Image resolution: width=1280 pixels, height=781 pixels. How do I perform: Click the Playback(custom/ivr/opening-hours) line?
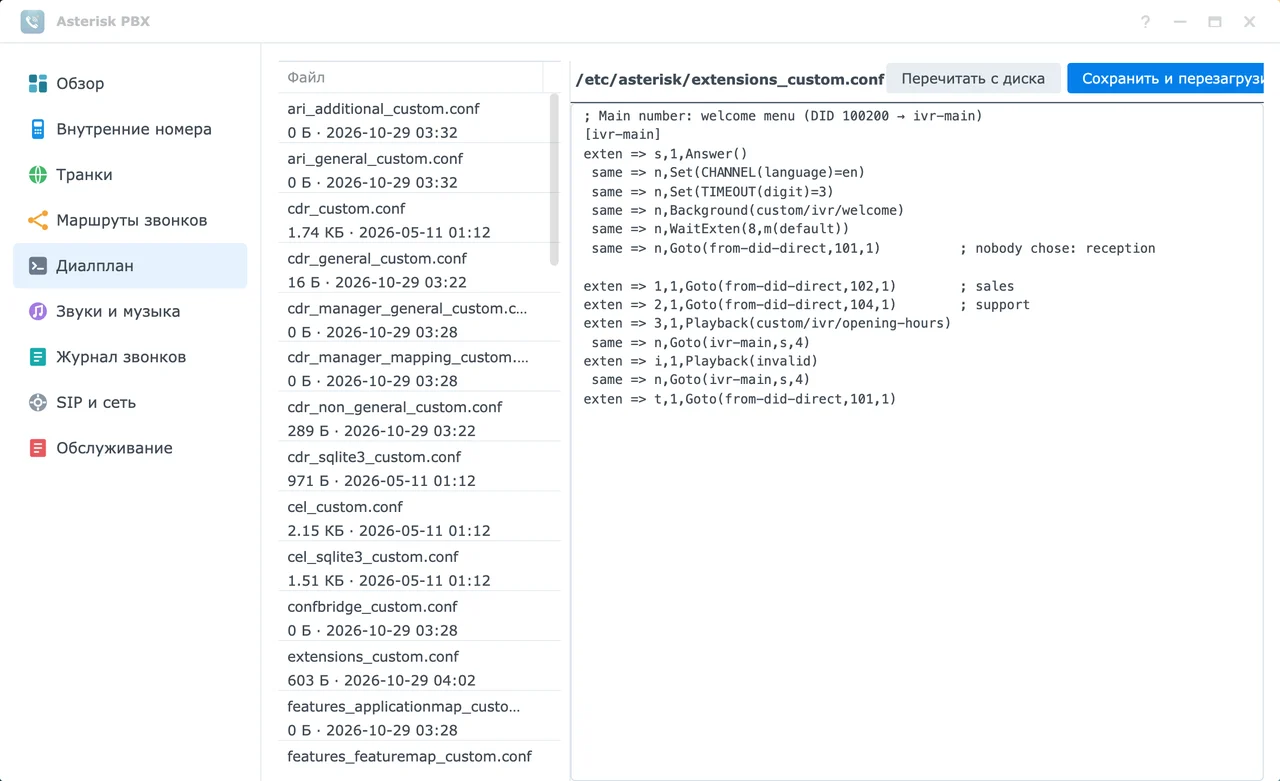[x=768, y=323]
